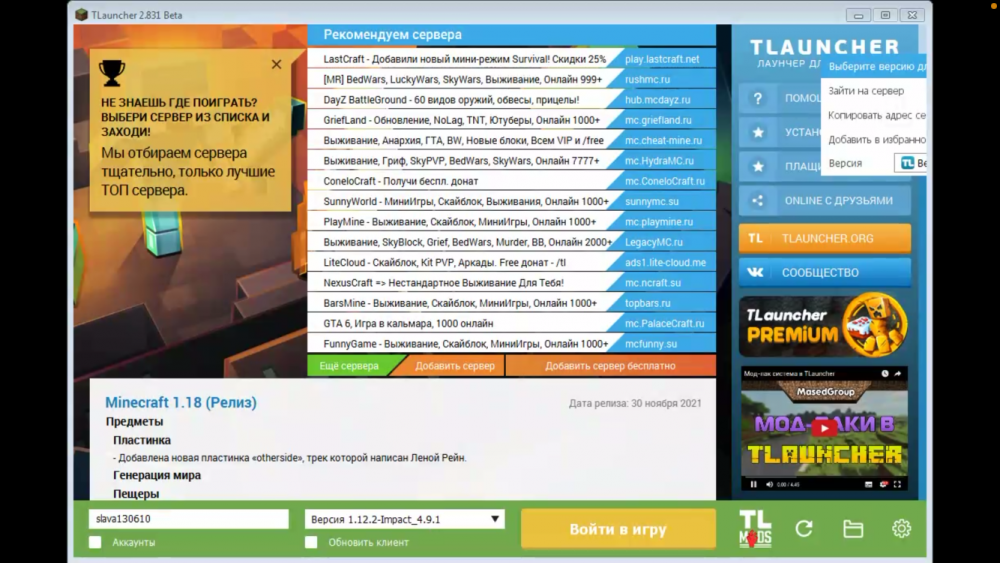Screen dimensions: 1000x563
Task: Click the YouTube play icon on video
Action: 824,428
